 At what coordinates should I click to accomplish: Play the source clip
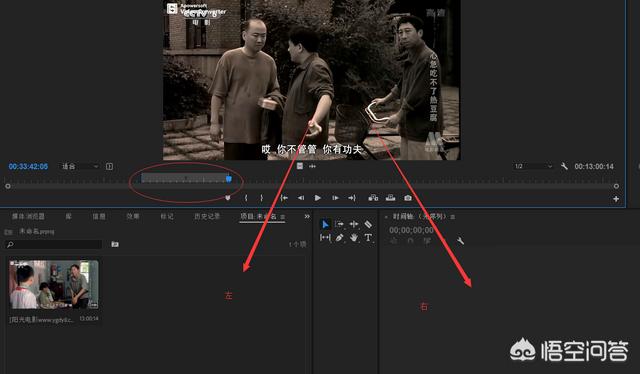pos(318,198)
